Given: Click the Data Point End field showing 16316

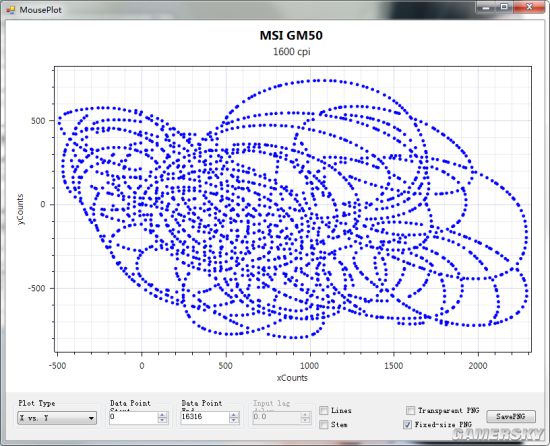Looking at the screenshot, I should tap(205, 417).
